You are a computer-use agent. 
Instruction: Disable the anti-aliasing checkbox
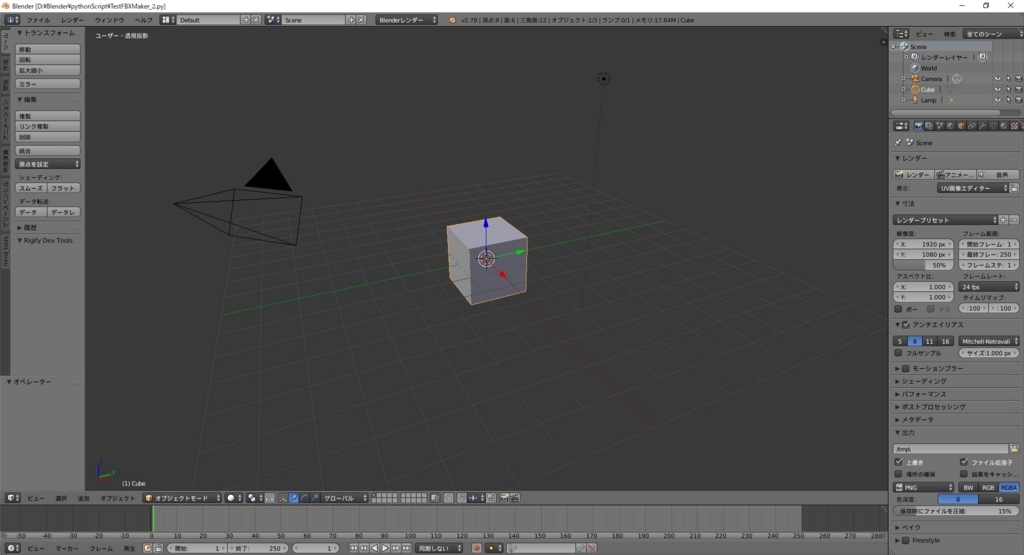pos(906,325)
